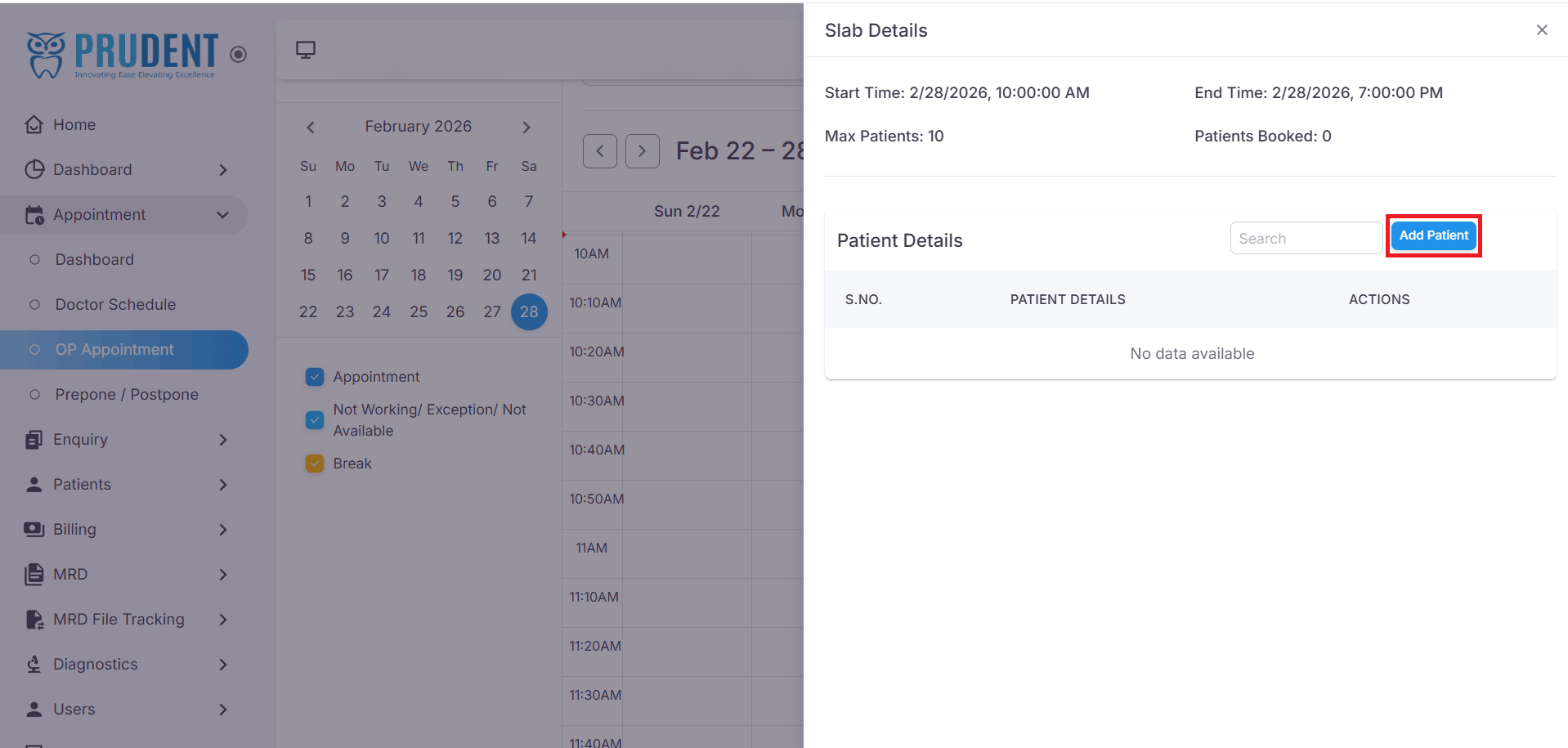Toggle the Break filter checkbox
The image size is (1568, 748).
pos(315,464)
